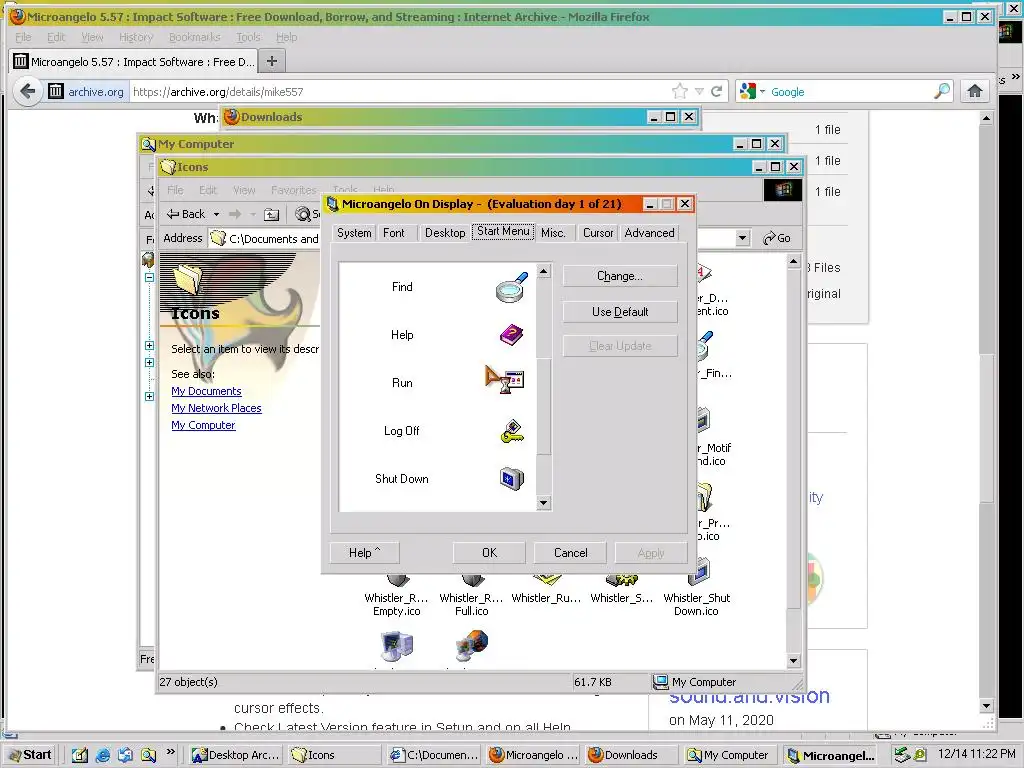Open the System tab
1024x768 pixels.
coord(354,233)
